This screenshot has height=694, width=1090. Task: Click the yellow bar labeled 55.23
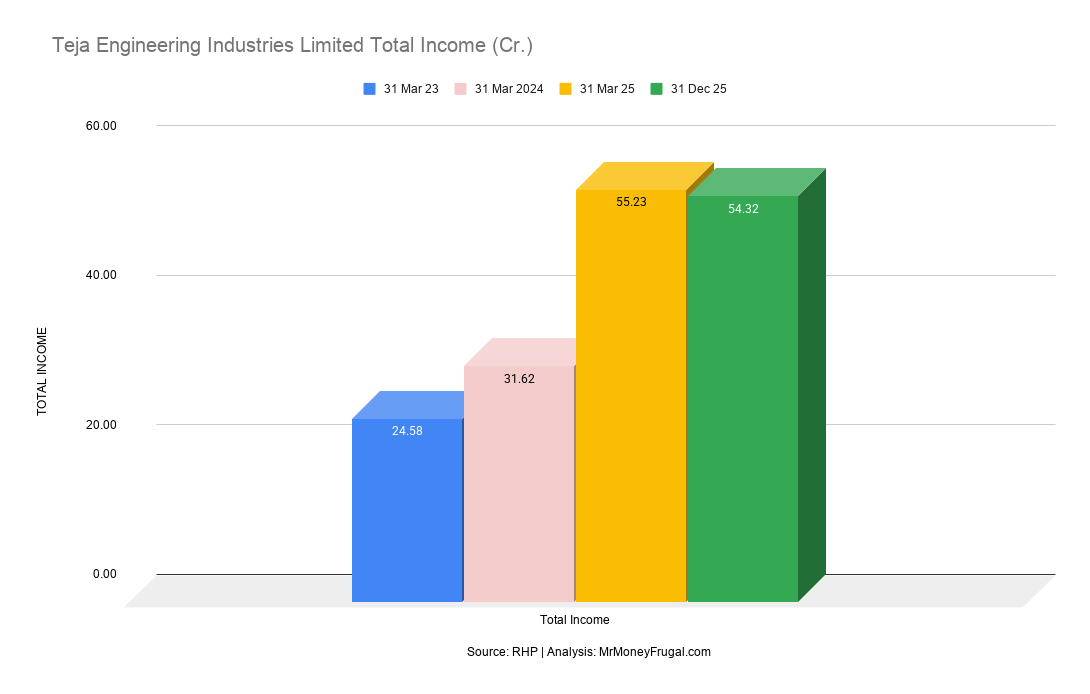coord(631,396)
